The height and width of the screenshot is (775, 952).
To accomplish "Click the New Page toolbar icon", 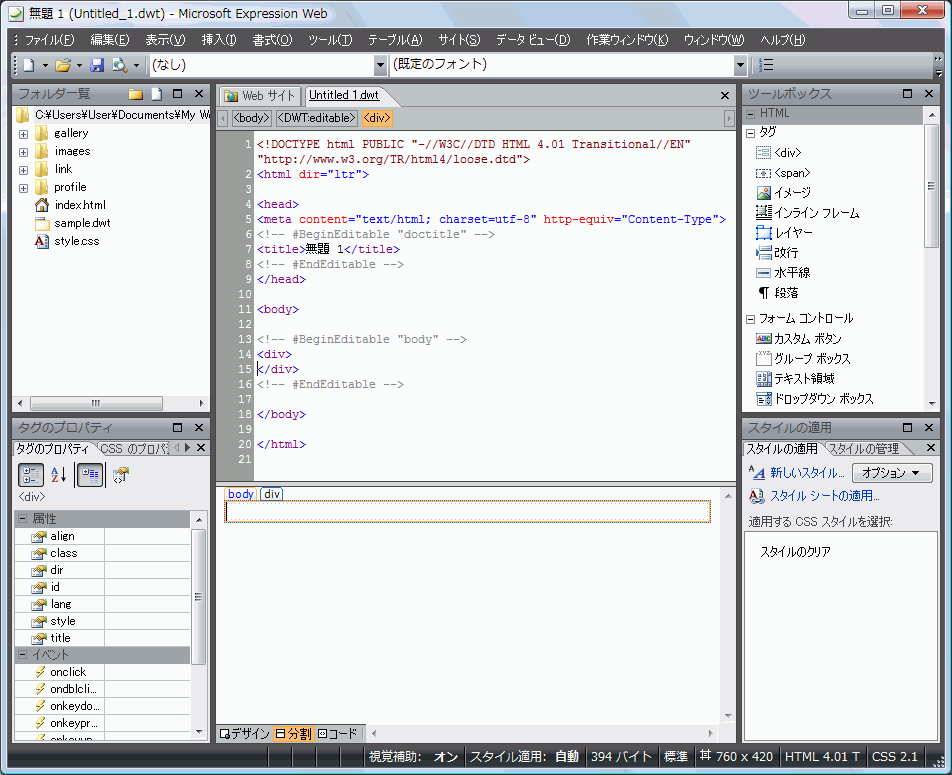I will click(x=29, y=65).
